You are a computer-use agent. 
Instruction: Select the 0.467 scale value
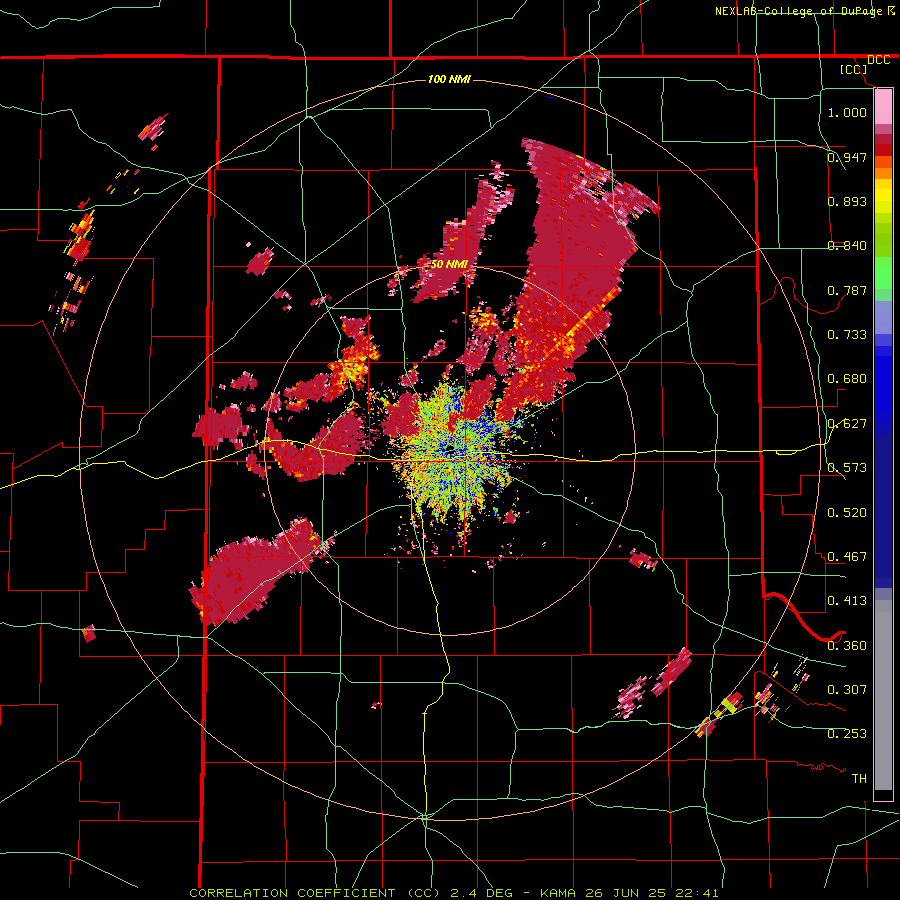[x=847, y=556]
